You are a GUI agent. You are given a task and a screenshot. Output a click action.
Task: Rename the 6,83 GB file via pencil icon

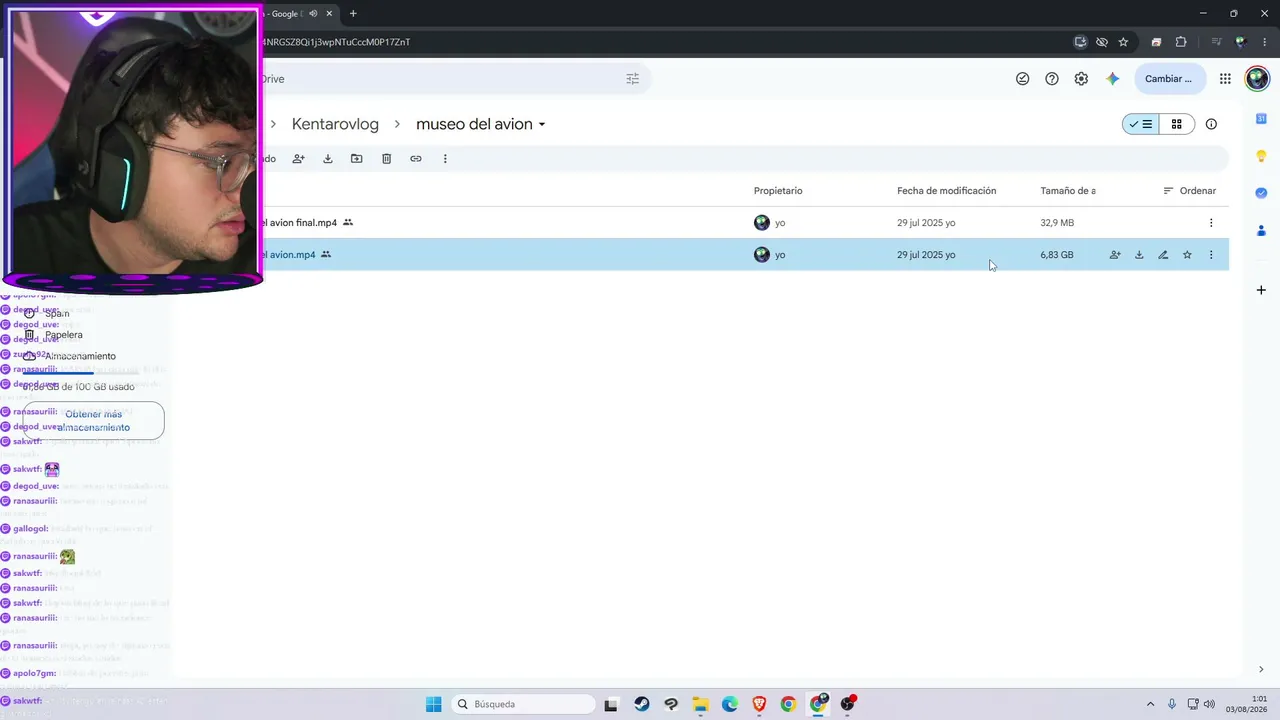[1163, 255]
